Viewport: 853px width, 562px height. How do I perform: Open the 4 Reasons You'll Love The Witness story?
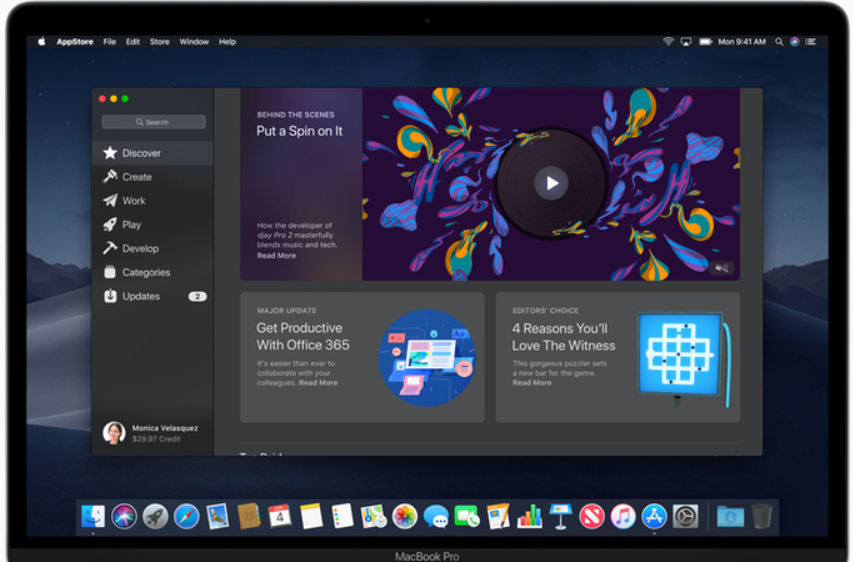[564, 337]
